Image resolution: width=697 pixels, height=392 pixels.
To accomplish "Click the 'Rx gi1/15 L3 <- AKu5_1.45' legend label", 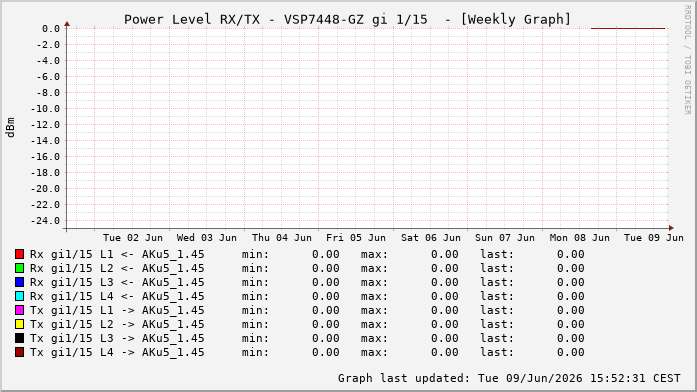I will click(117, 282).
